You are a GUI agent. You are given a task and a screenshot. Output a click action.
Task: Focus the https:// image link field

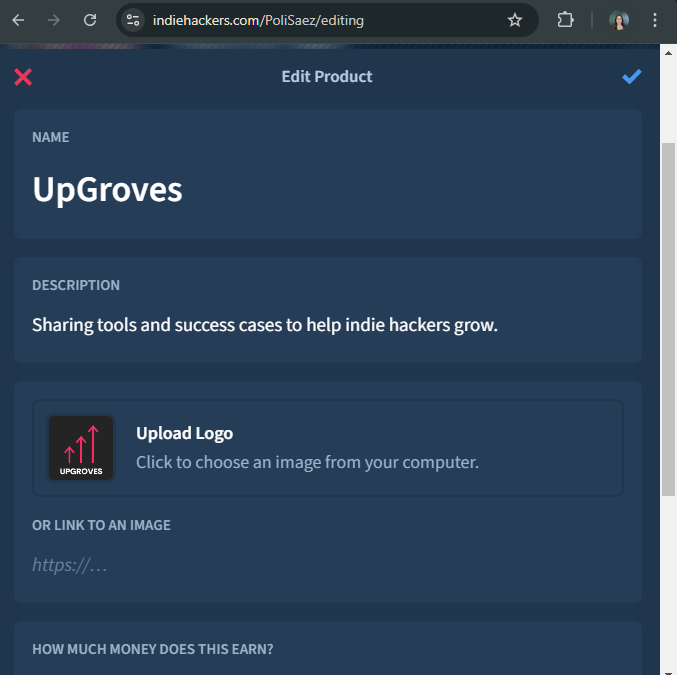tap(328, 565)
